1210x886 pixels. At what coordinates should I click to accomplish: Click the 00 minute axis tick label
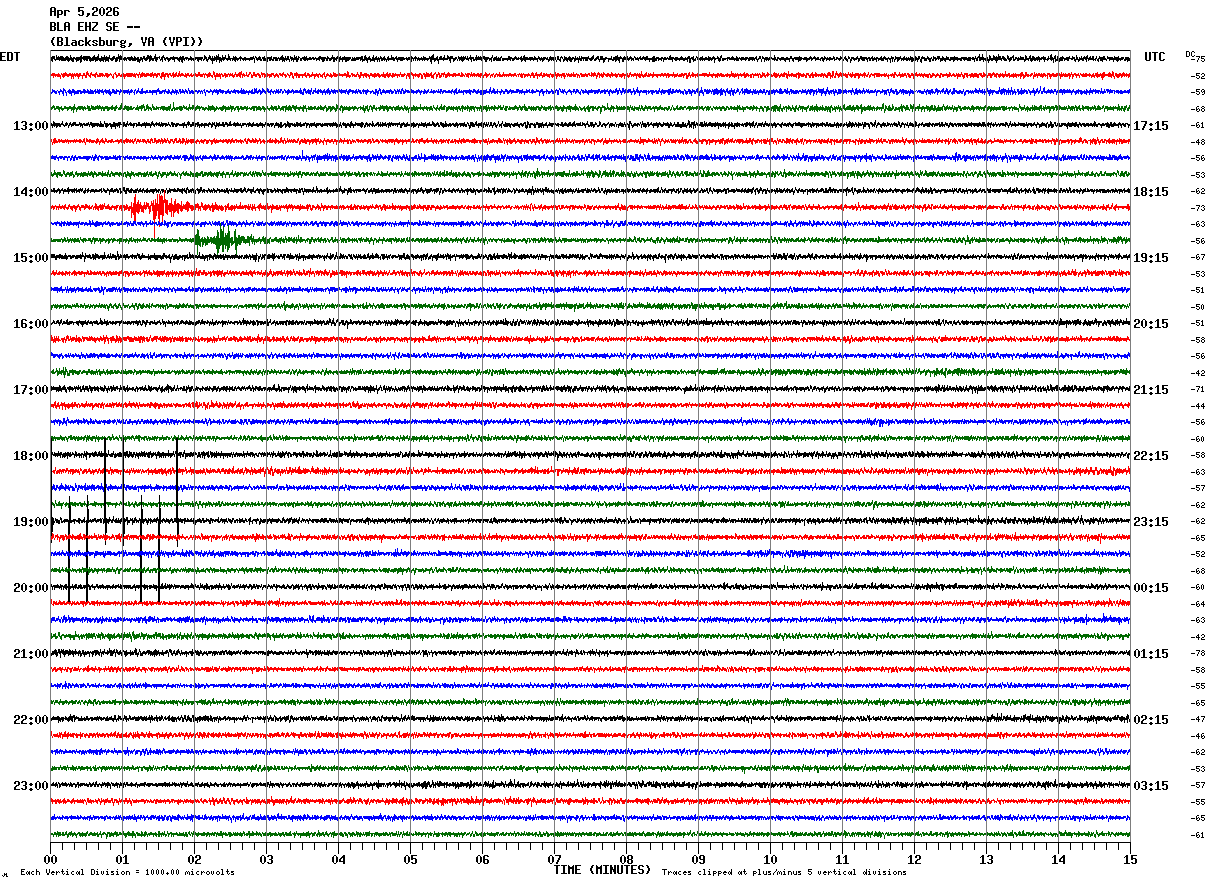click(x=50, y=860)
